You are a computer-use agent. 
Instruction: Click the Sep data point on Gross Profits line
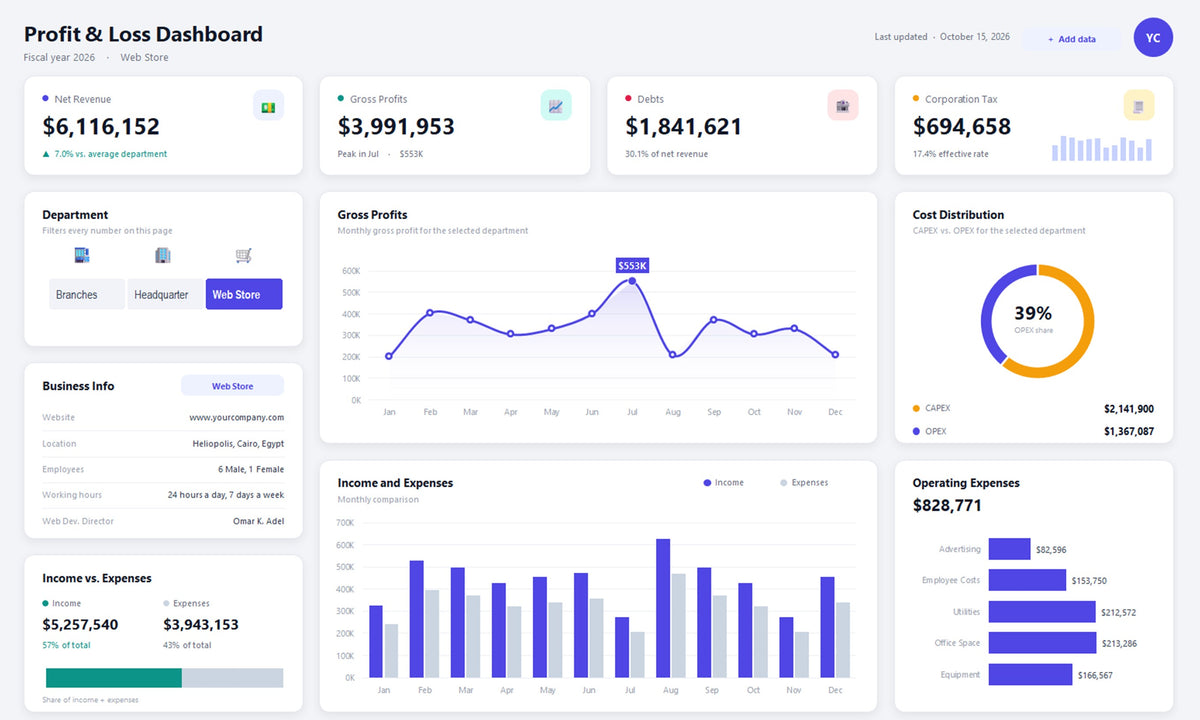pyautogui.click(x=713, y=320)
